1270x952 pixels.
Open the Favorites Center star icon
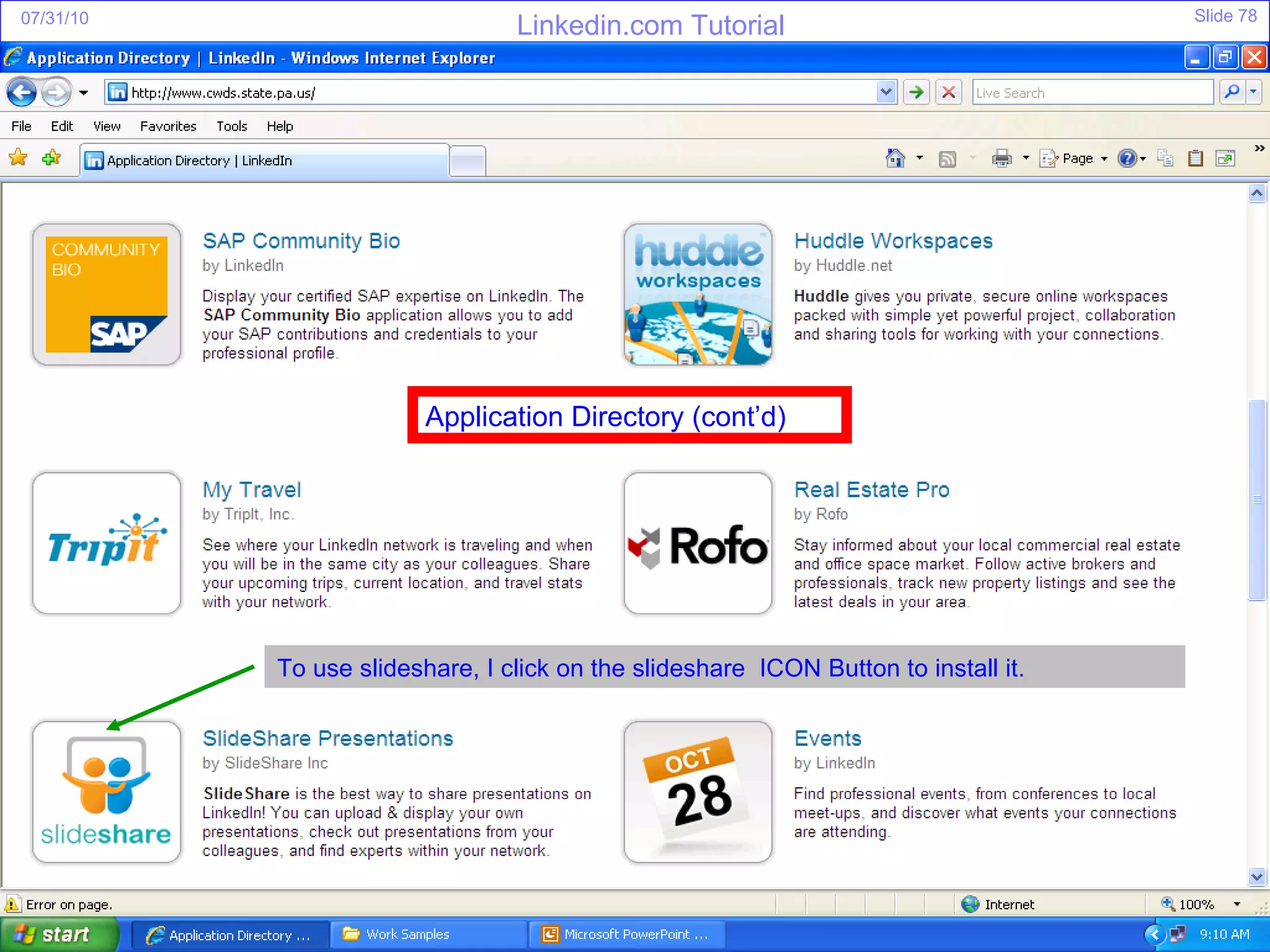(18, 159)
